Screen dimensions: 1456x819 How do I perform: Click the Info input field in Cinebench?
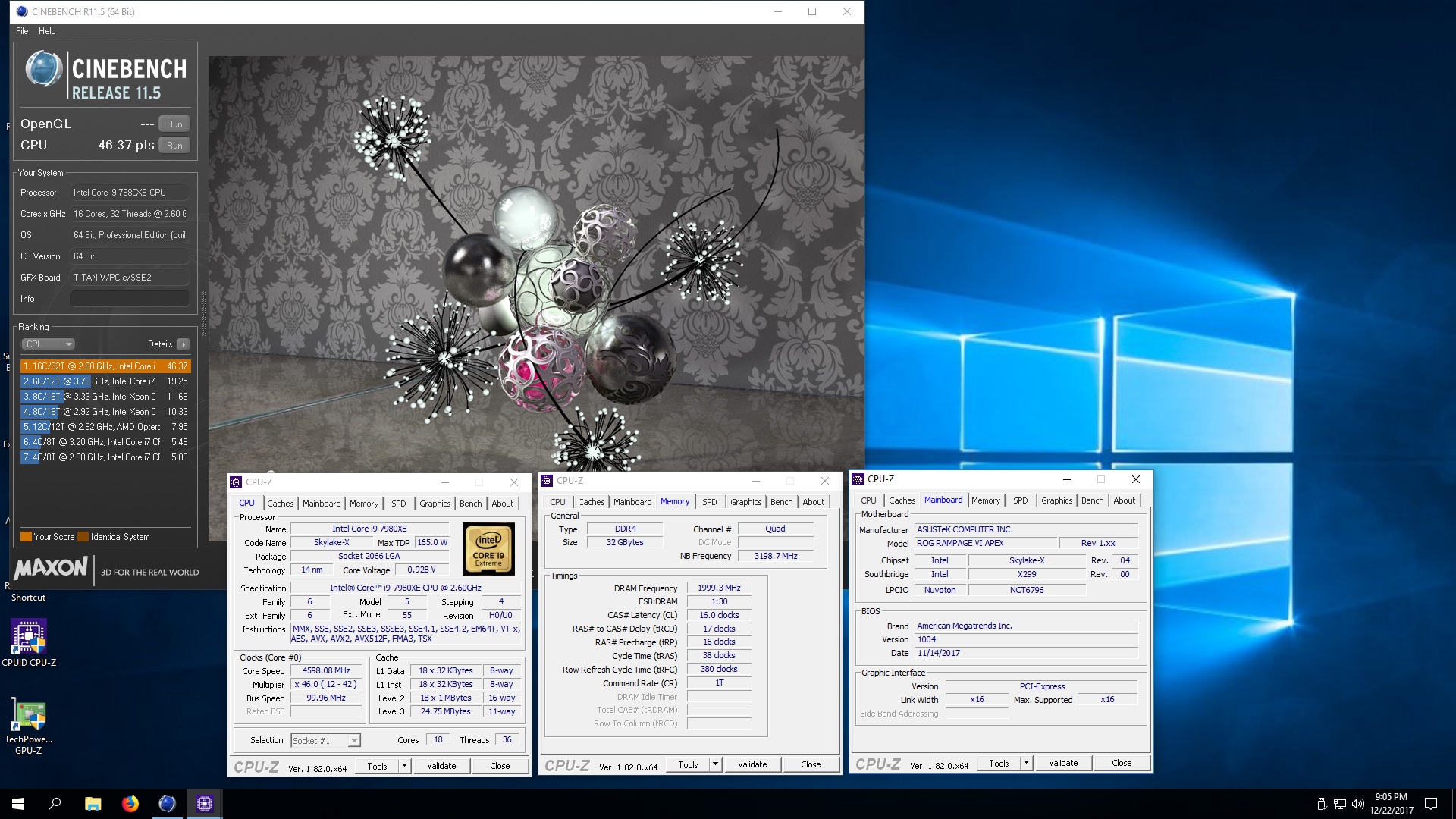click(130, 299)
